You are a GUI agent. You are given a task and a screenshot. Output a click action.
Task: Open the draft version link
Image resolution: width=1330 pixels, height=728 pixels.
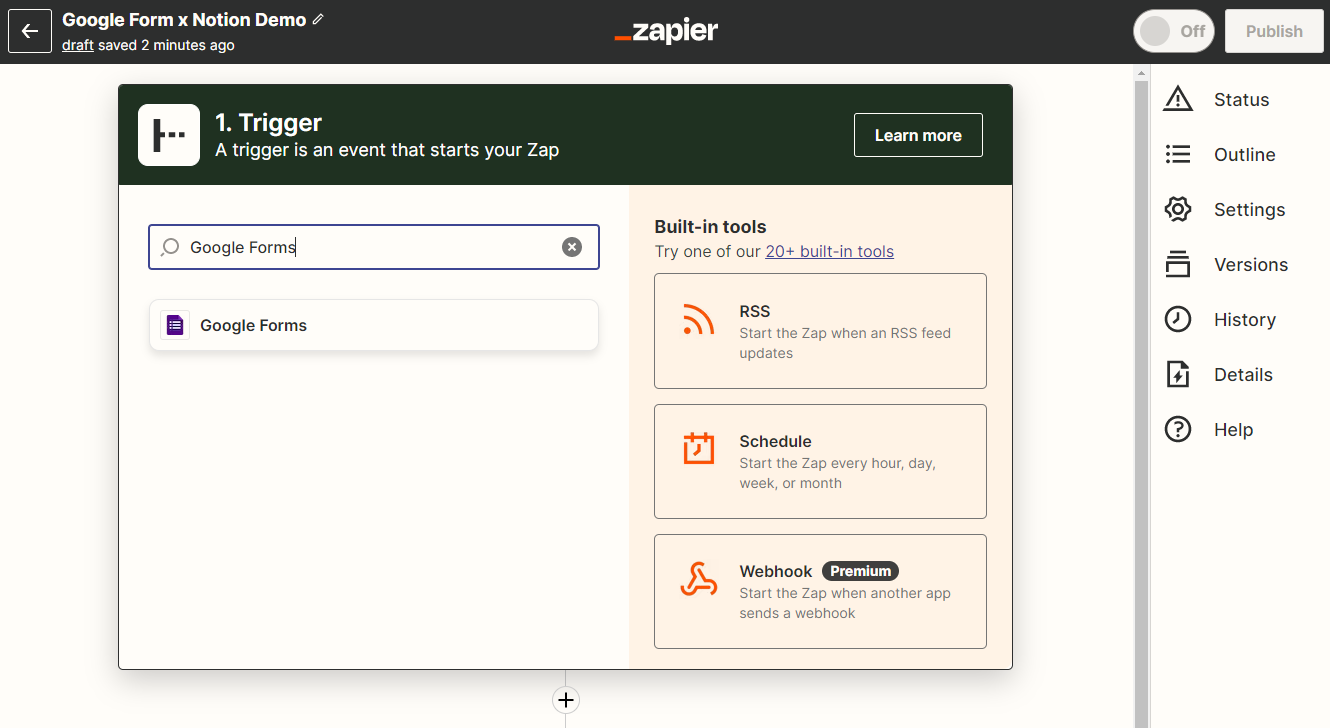pos(78,45)
